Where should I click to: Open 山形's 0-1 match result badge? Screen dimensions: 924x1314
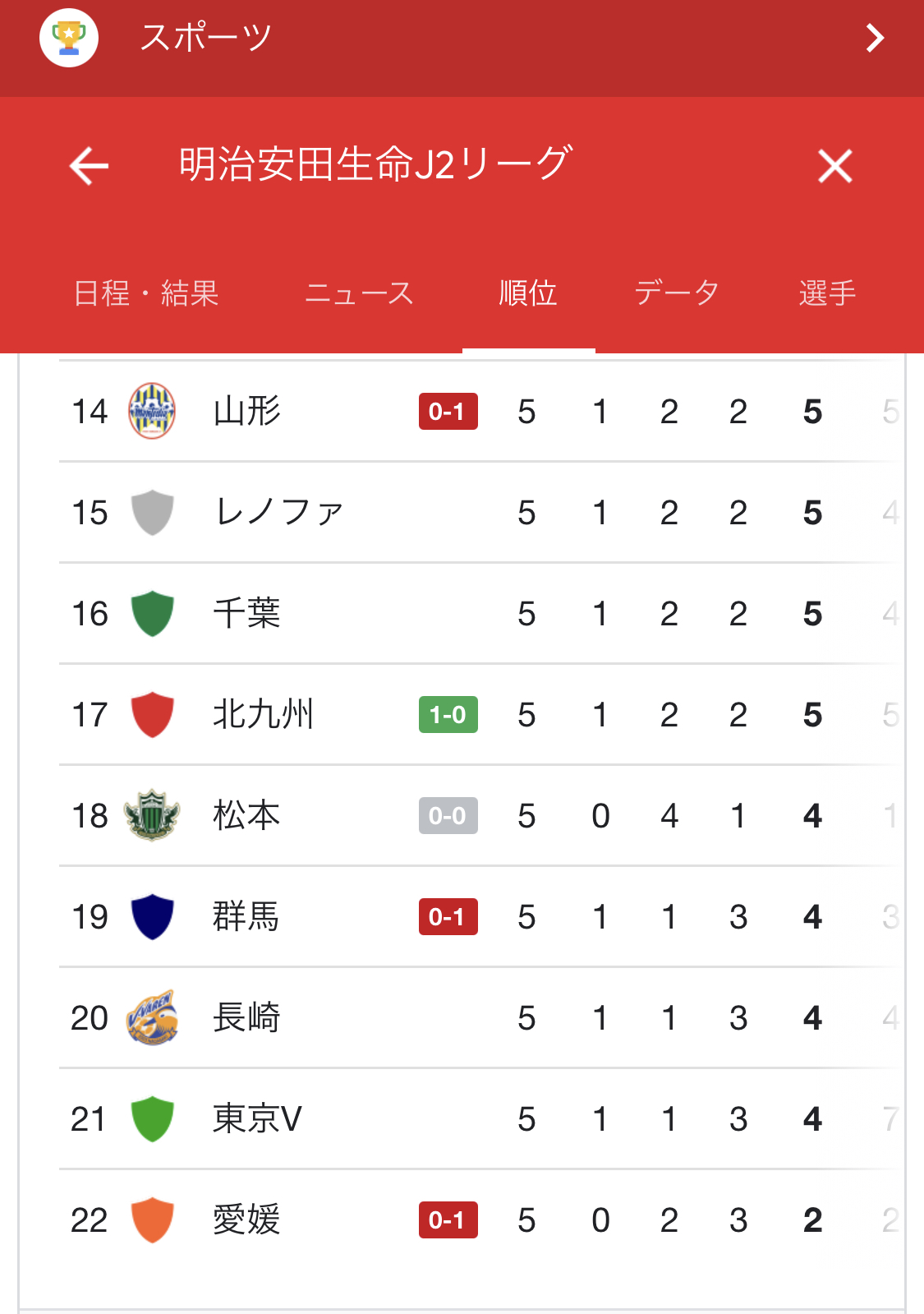click(x=448, y=411)
